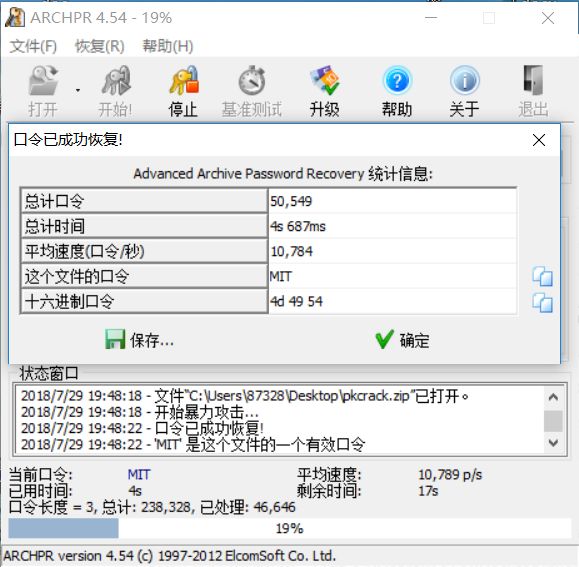The image size is (579, 567).
Task: Minimize the ARCHPR window
Action: 431,18
